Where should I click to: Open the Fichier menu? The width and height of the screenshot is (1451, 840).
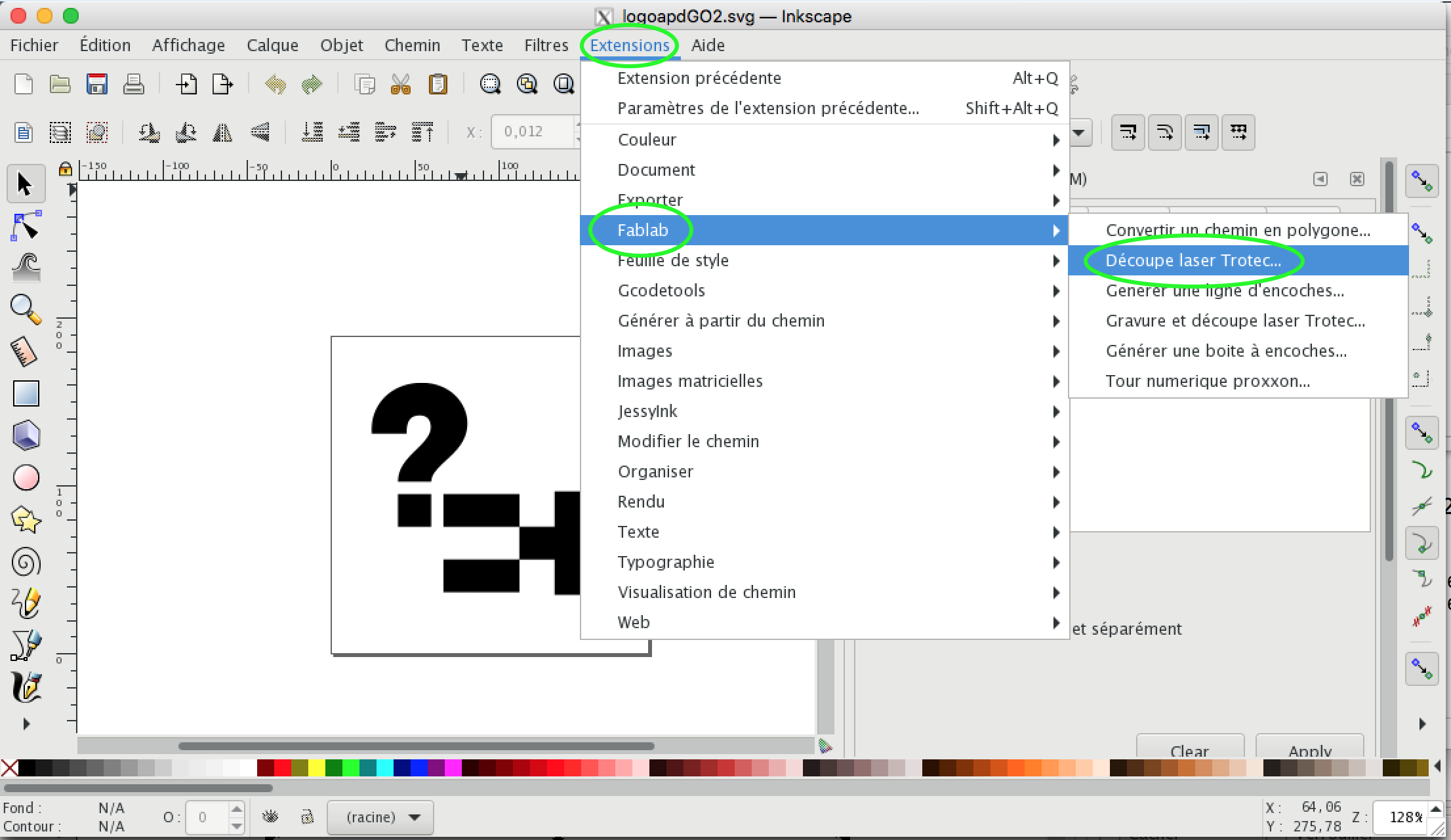click(x=34, y=45)
